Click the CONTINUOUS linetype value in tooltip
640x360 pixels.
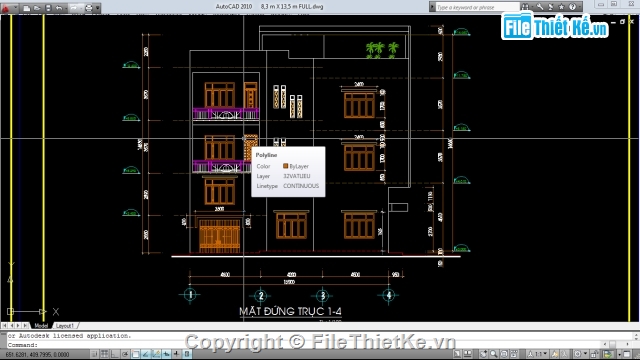click(301, 186)
